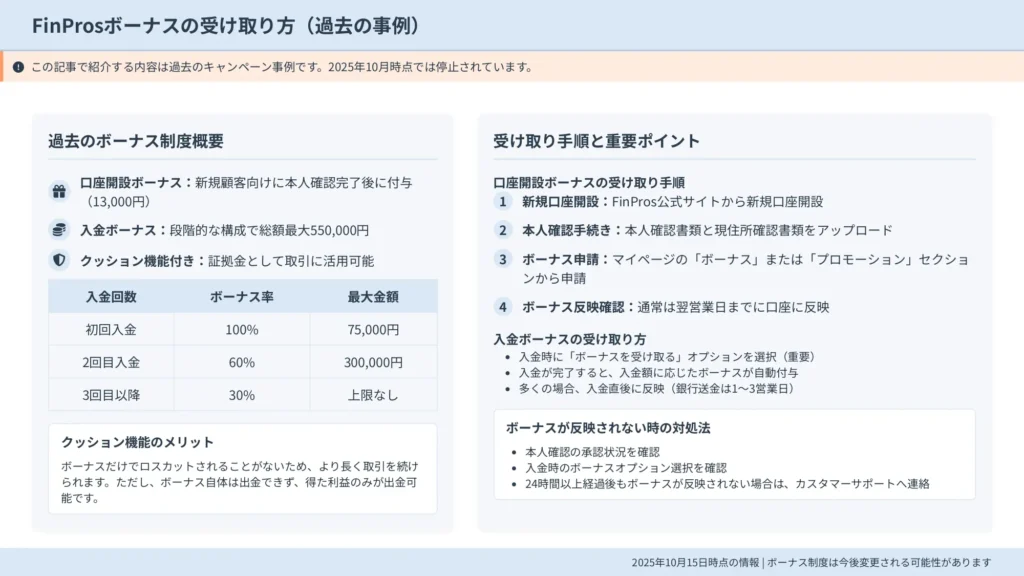1024x576 pixels.
Task: Select the 初回入金 row label in the table
Action: [x=111, y=329]
